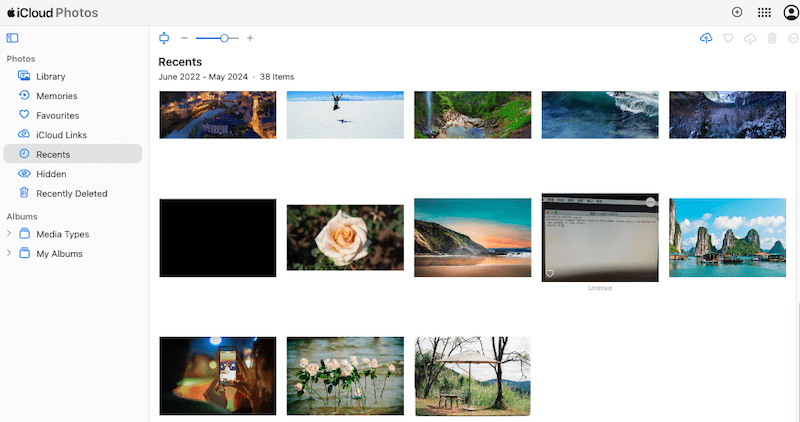Open iCloud Links in the sidebar
800x422 pixels.
[x=72, y=135]
